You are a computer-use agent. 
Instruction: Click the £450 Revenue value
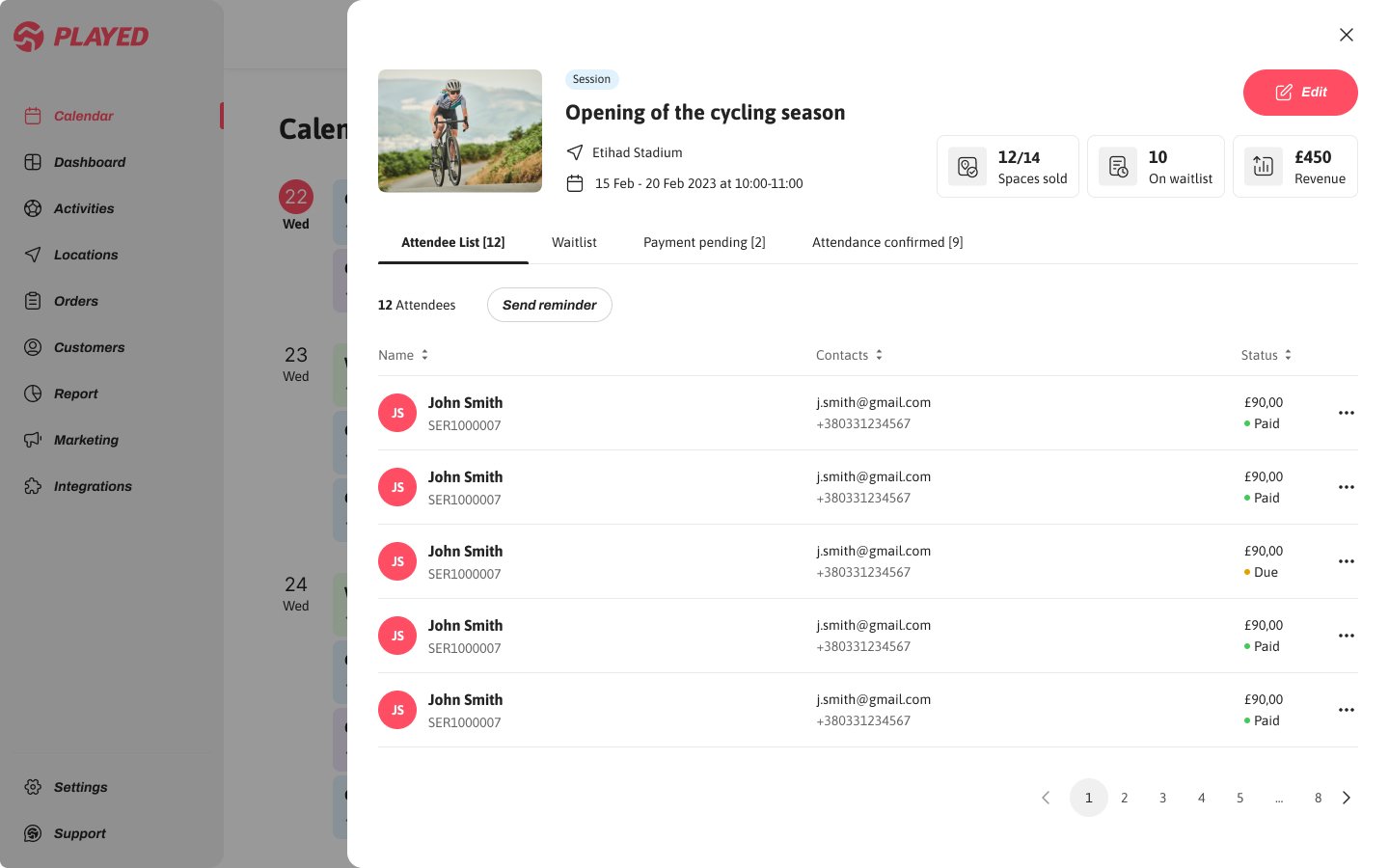[x=1313, y=157]
